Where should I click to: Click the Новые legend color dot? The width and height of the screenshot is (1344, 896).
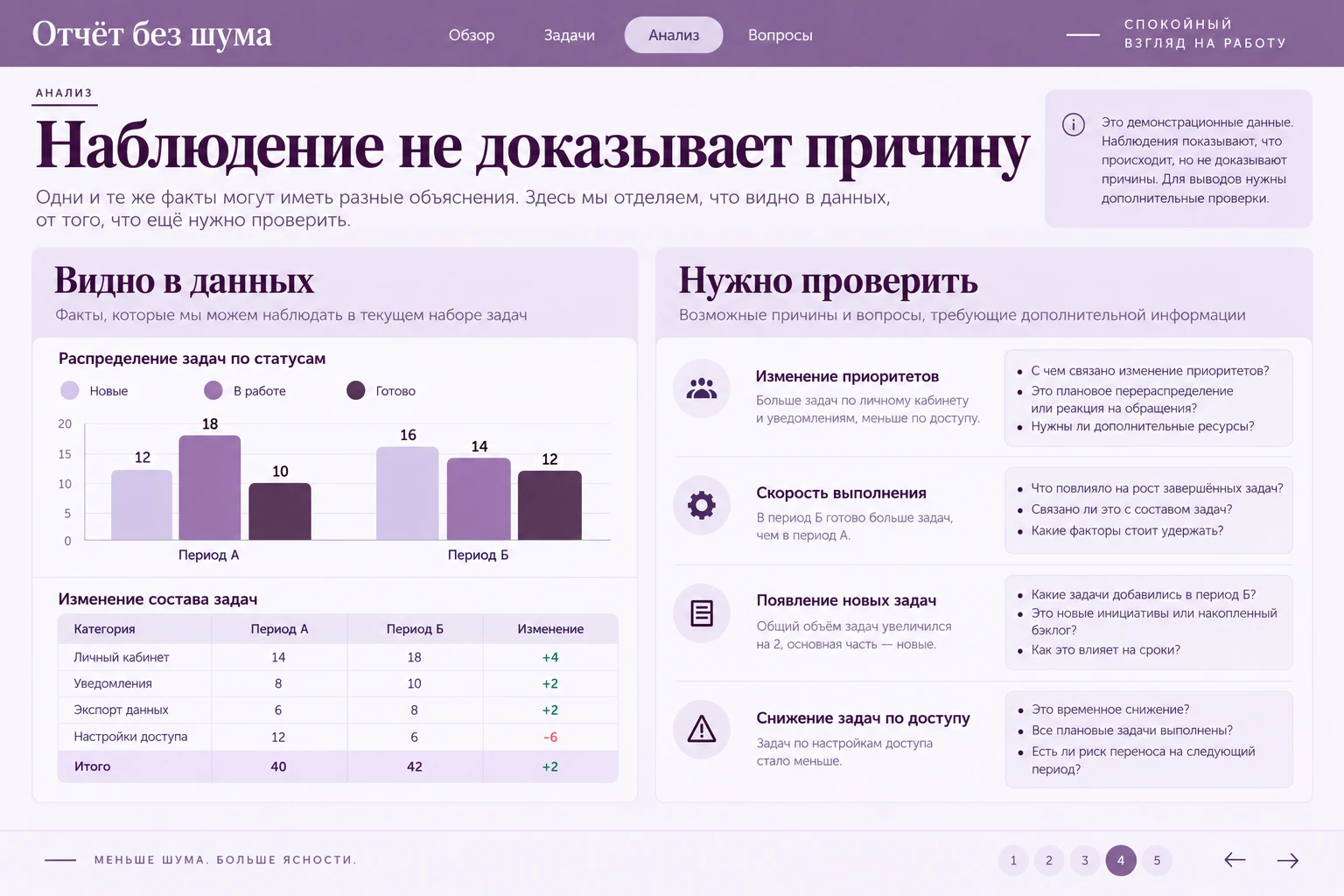tap(70, 390)
